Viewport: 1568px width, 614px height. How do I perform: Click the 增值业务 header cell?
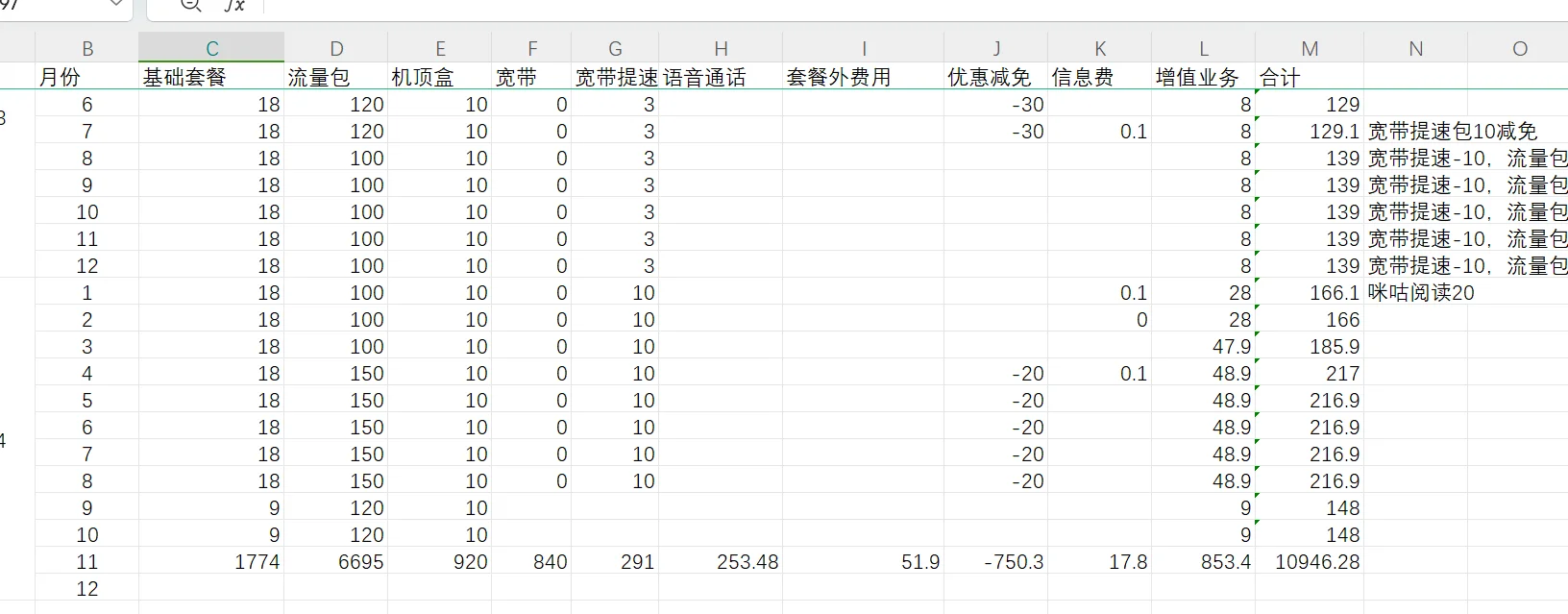click(x=1204, y=77)
